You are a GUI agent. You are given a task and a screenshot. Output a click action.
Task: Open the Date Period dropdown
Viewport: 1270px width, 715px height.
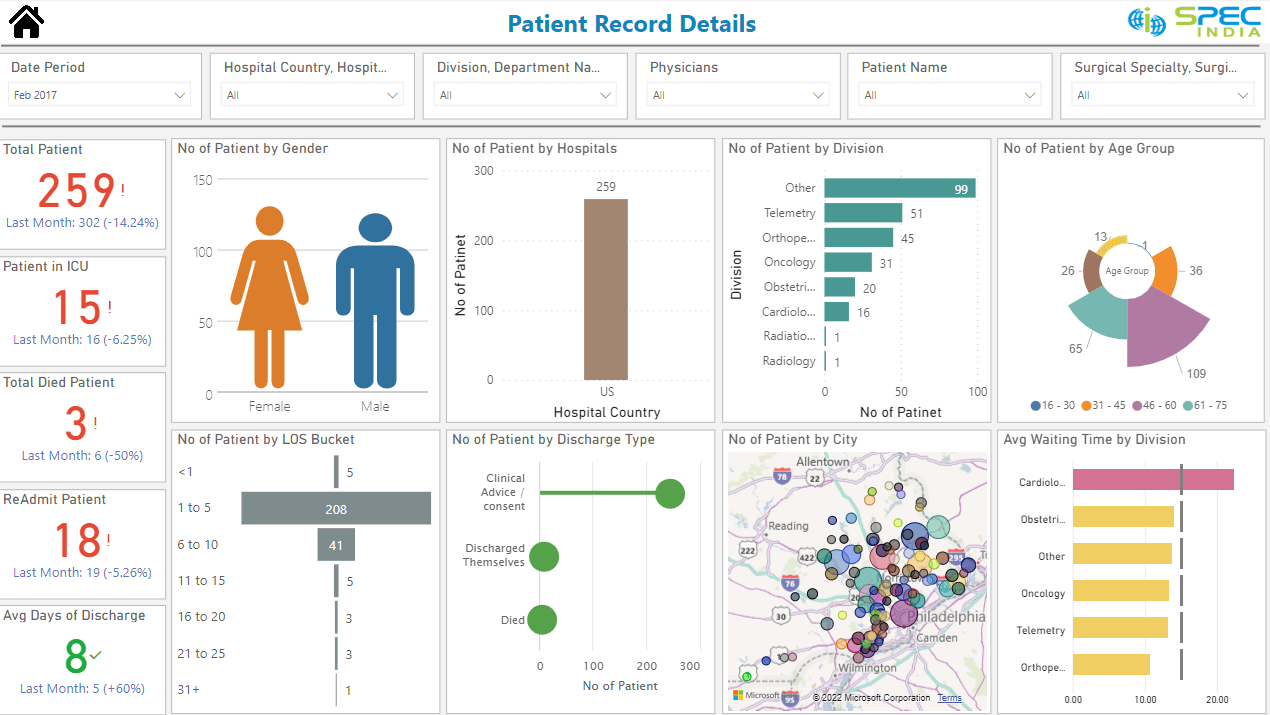click(x=101, y=95)
